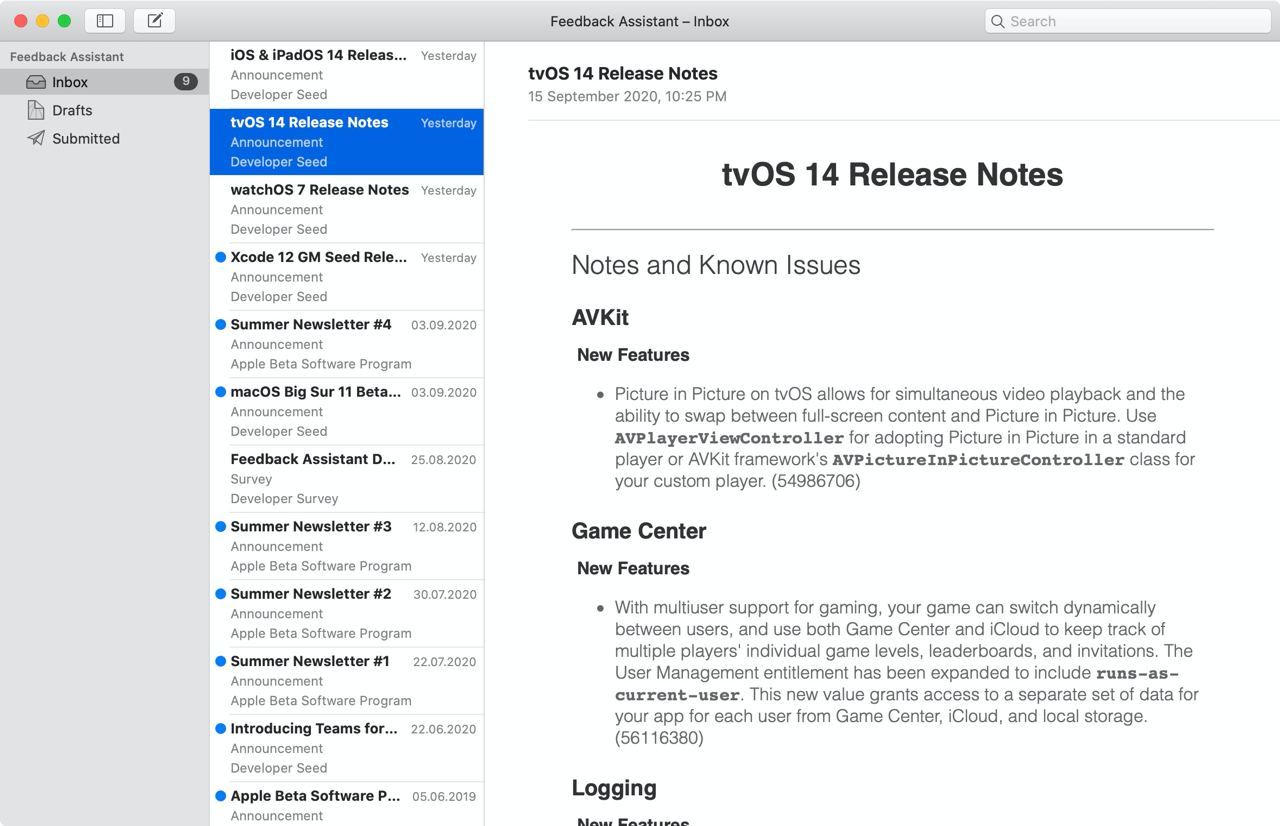Click the green full-screen window button
Viewport: 1280px width, 826px height.
point(64,21)
